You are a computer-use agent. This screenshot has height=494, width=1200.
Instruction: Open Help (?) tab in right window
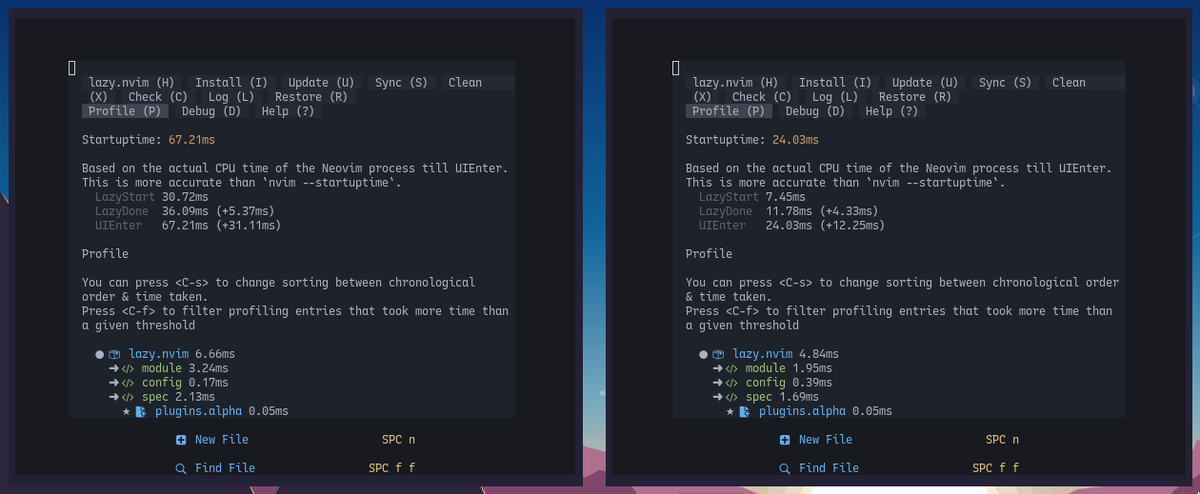(892, 111)
